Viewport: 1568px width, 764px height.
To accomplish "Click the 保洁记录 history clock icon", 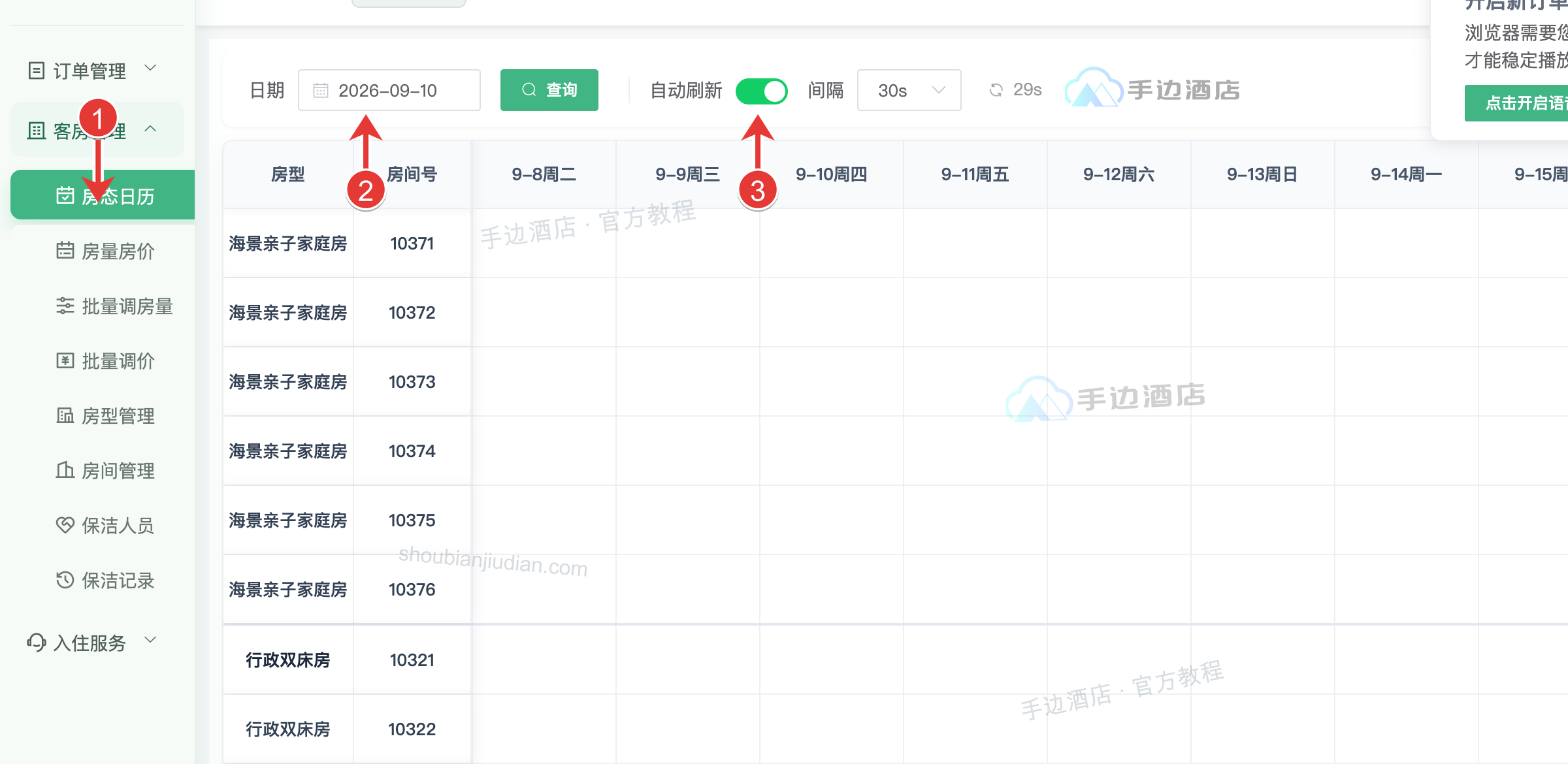I will pos(65,580).
